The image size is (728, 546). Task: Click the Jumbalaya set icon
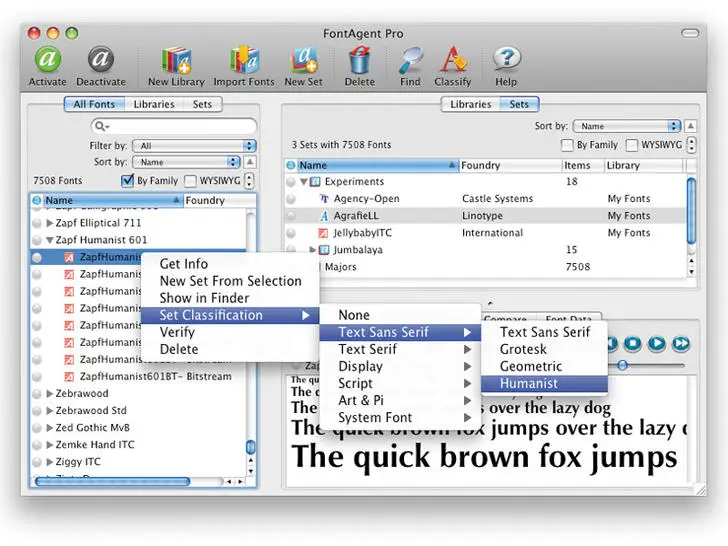[325, 250]
